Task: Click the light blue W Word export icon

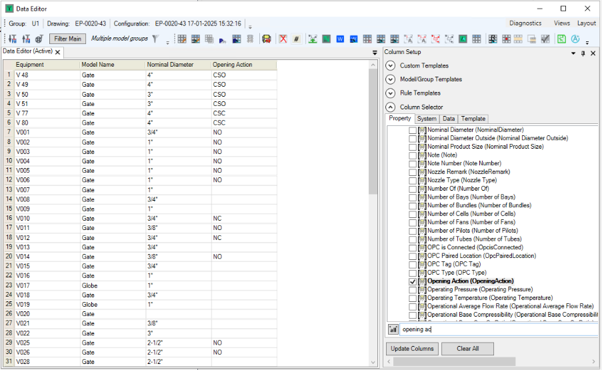Action: point(340,39)
